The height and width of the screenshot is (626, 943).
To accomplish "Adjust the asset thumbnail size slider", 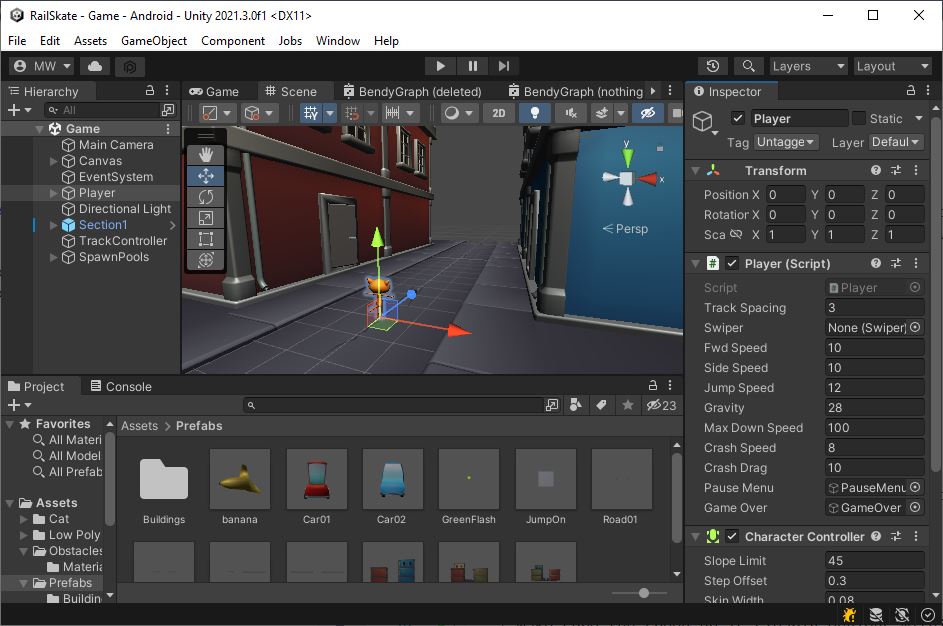I will tap(644, 593).
